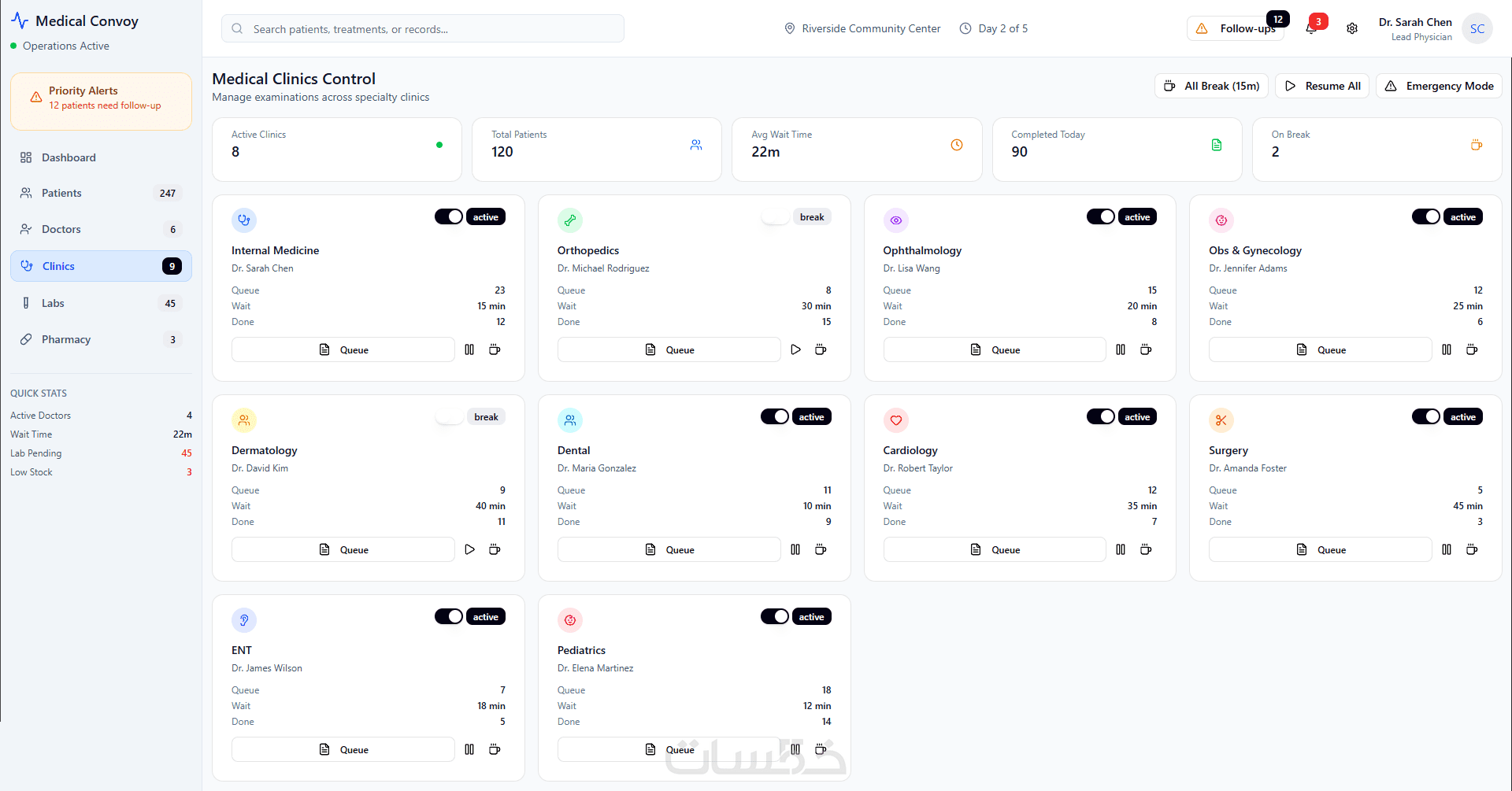Open Pediatrics Queue button
Viewport: 1512px width, 791px height.
(669, 749)
